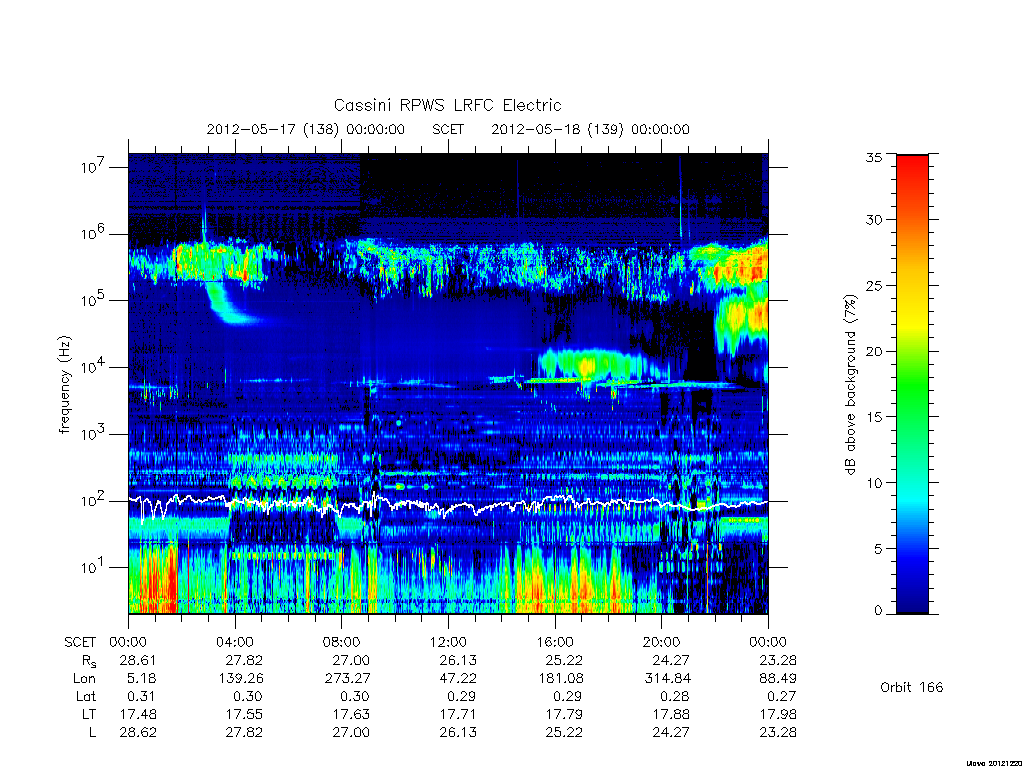Click the end time "2012-05-18 (139) 00:00:00"

590,129
